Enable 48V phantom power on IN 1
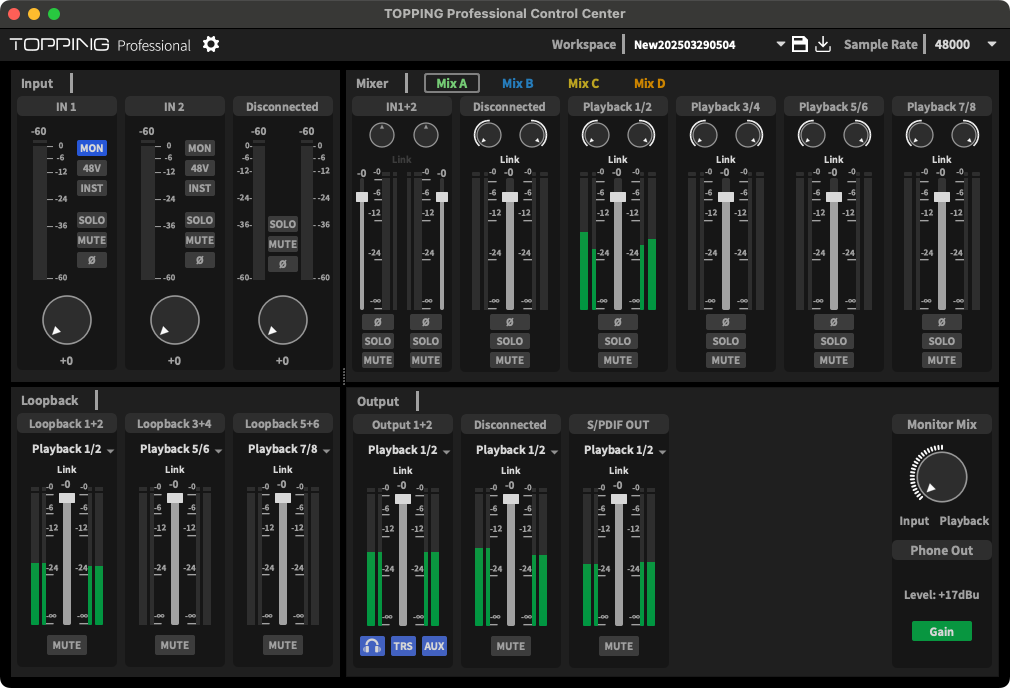1010x688 pixels. point(91,168)
